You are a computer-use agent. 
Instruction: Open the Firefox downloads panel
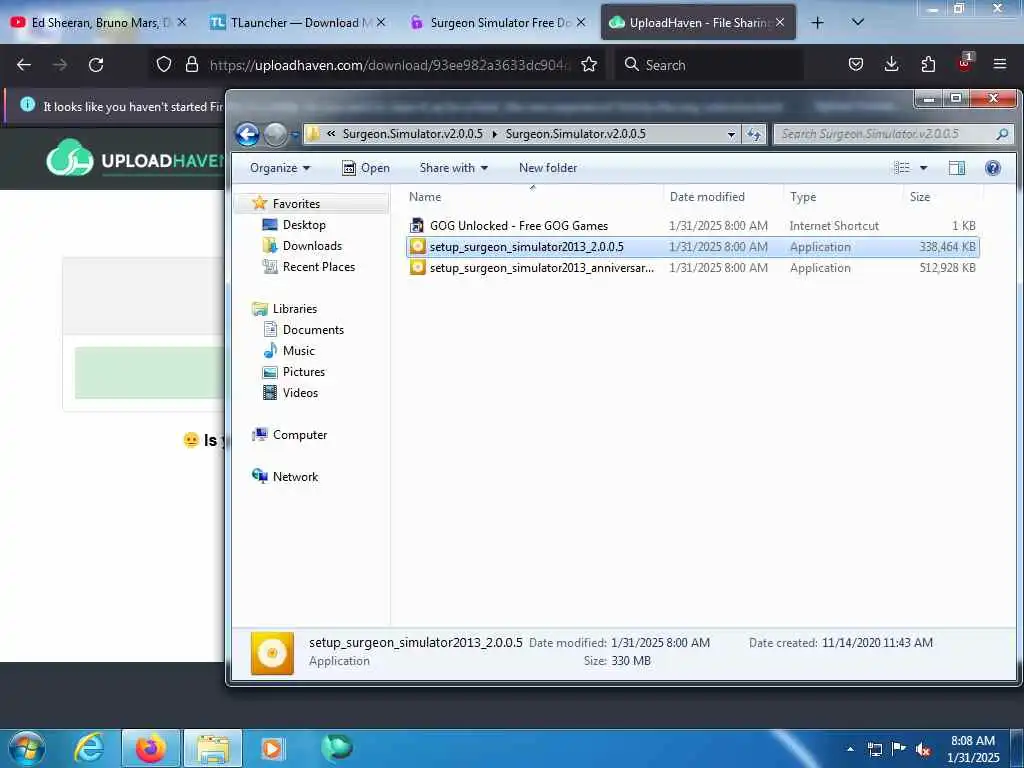891,64
